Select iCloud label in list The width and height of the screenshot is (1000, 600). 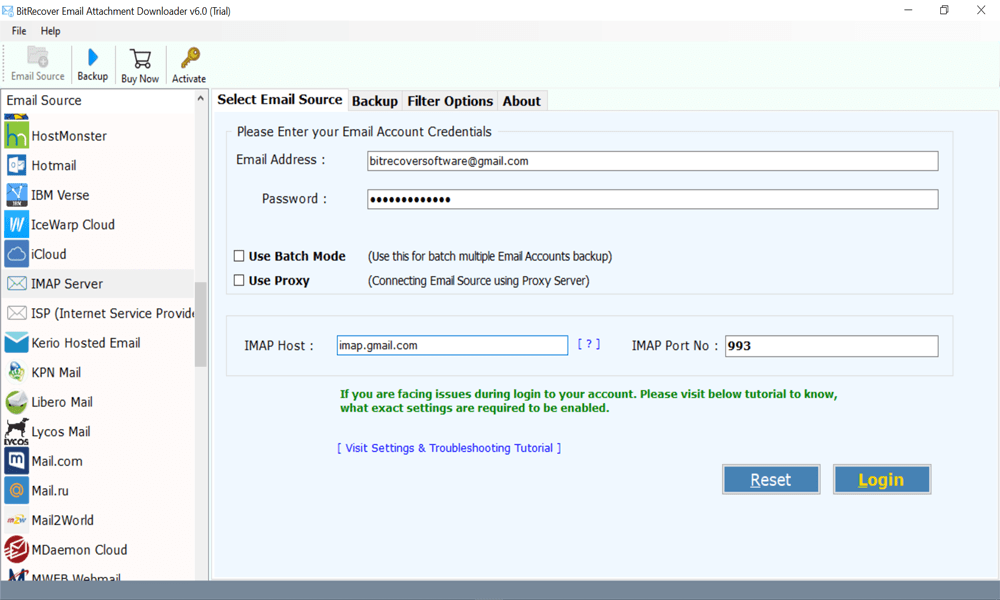click(x=49, y=254)
